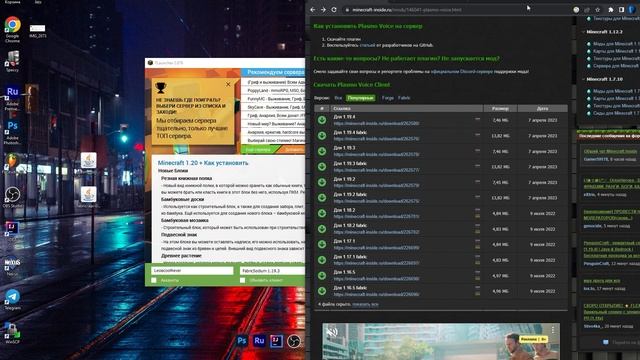Launch IntelliJ IDEA from the bottom dock
The image size is (640, 360).
click(x=276, y=340)
